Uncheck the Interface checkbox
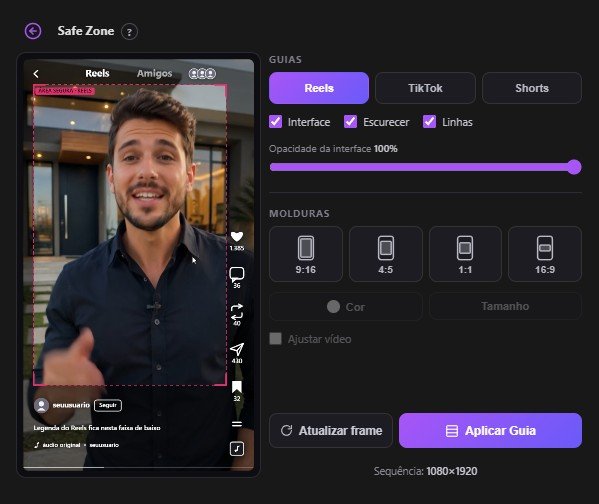 tap(275, 122)
